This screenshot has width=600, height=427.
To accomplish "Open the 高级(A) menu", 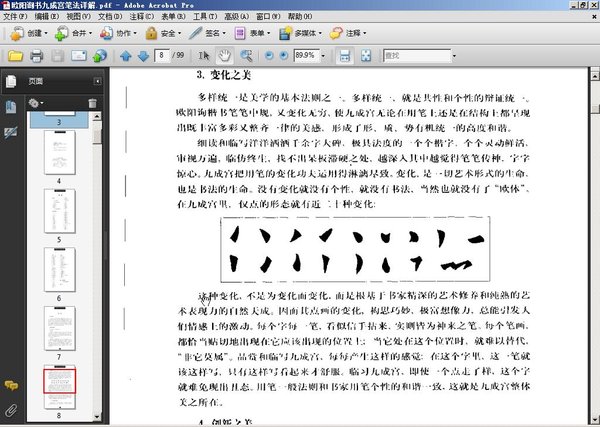I will [236, 16].
